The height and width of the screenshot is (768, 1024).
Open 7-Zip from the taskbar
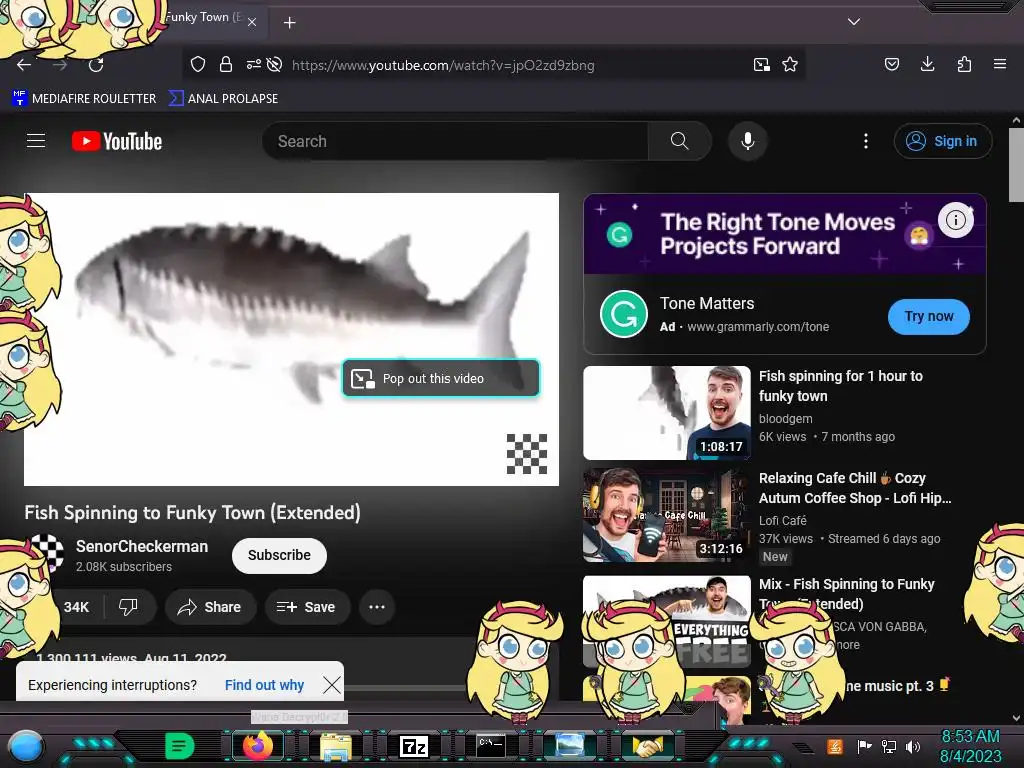click(x=414, y=746)
